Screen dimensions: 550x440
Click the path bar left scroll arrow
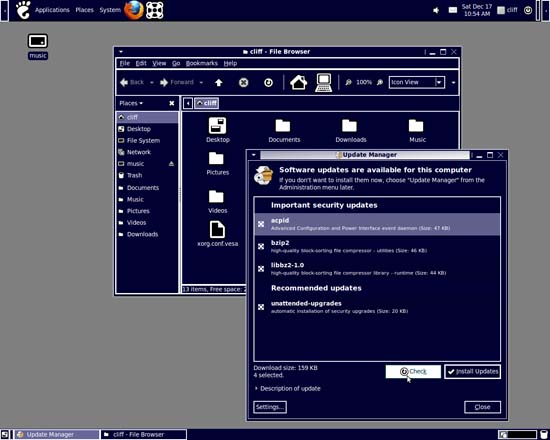pyautogui.click(x=188, y=103)
